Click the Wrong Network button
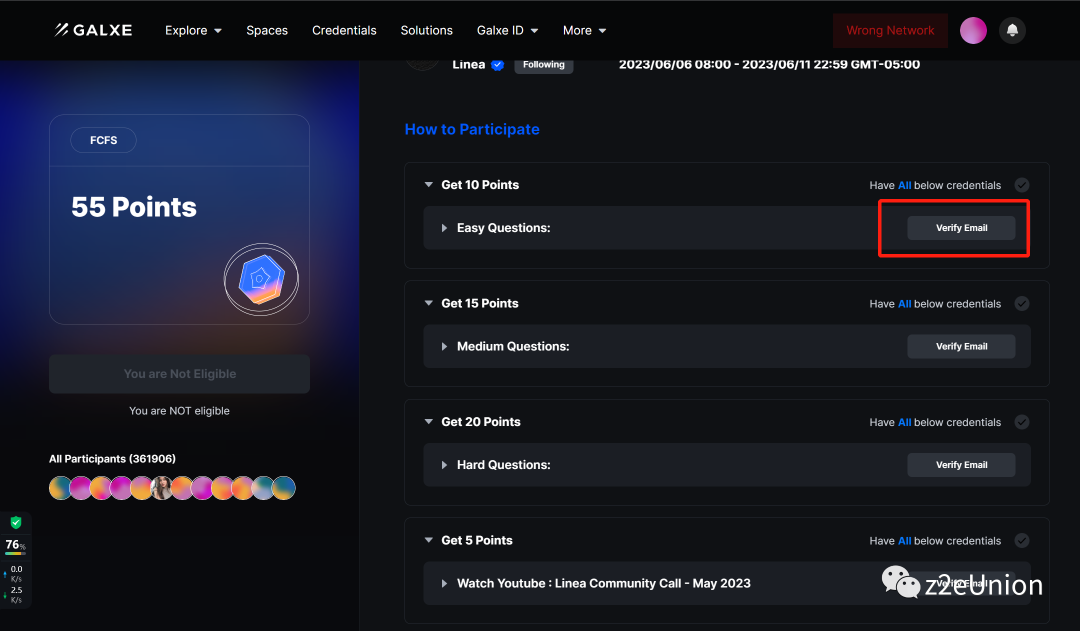This screenshot has width=1080, height=631. pyautogui.click(x=890, y=30)
